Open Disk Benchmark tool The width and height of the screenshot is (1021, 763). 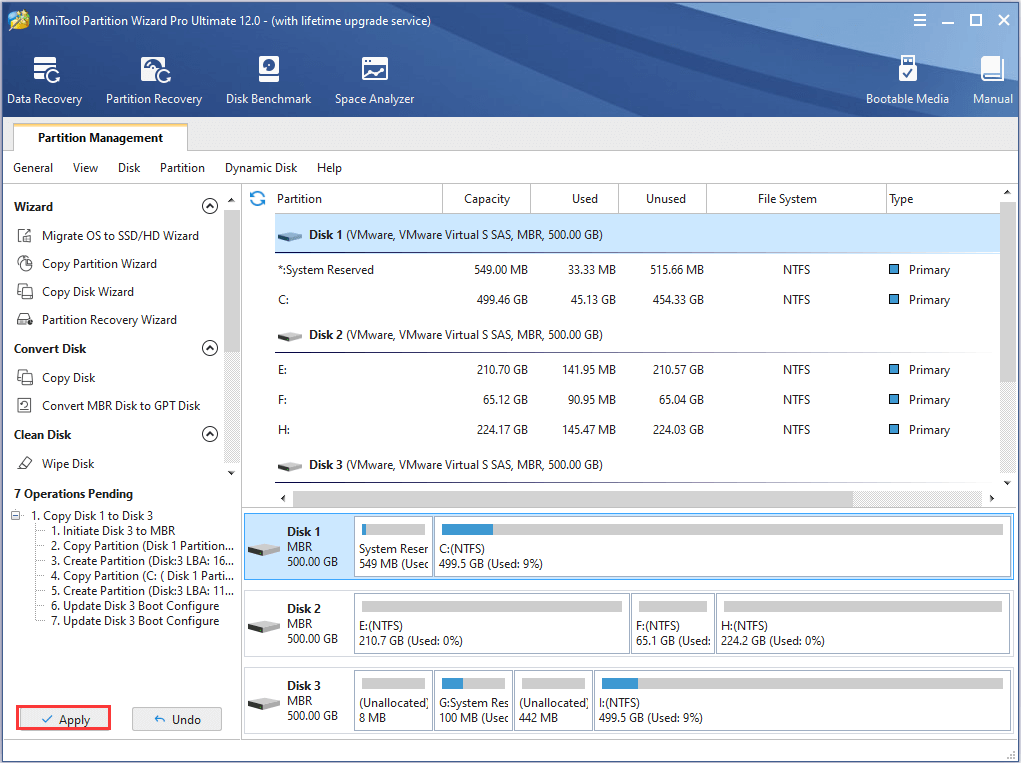[x=268, y=81]
